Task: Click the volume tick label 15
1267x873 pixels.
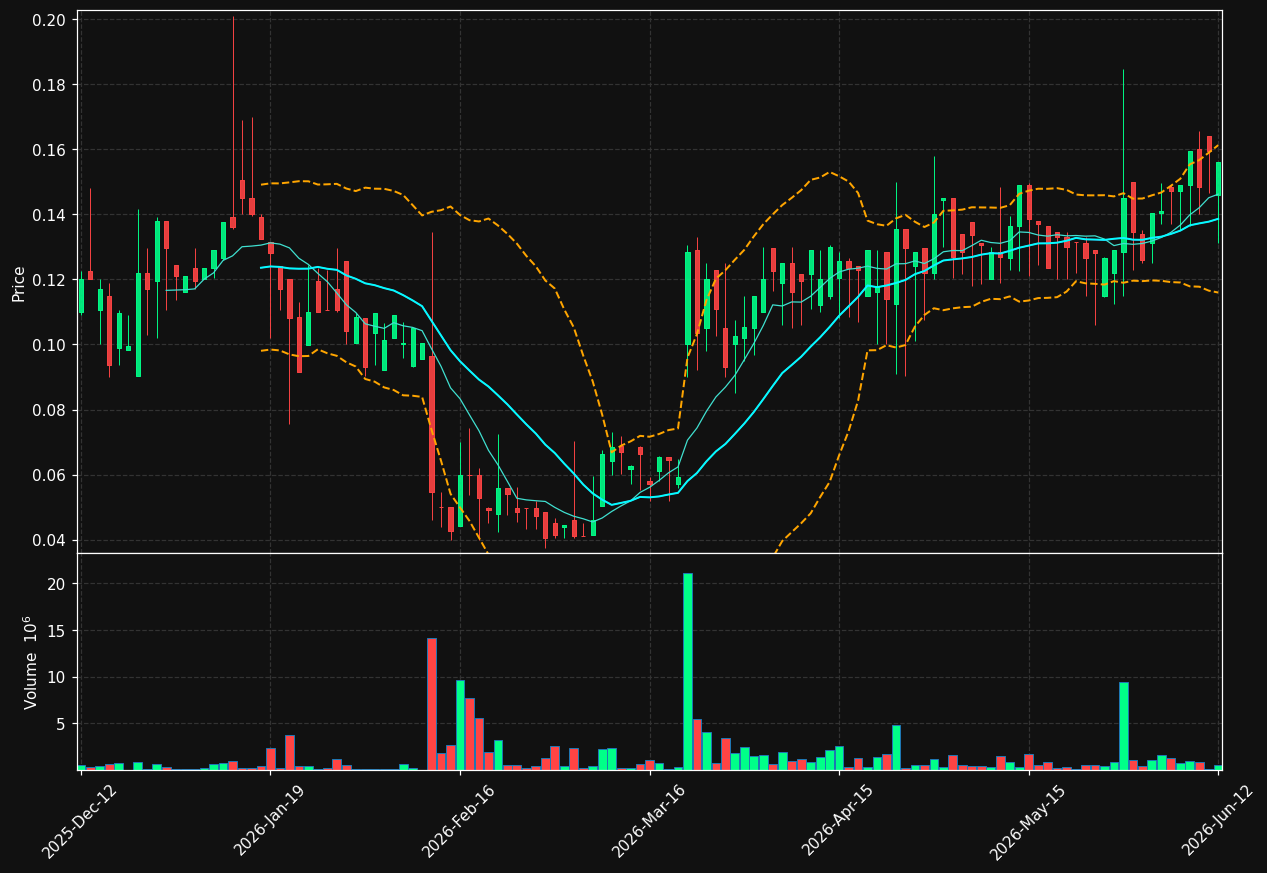Action: [x=57, y=631]
